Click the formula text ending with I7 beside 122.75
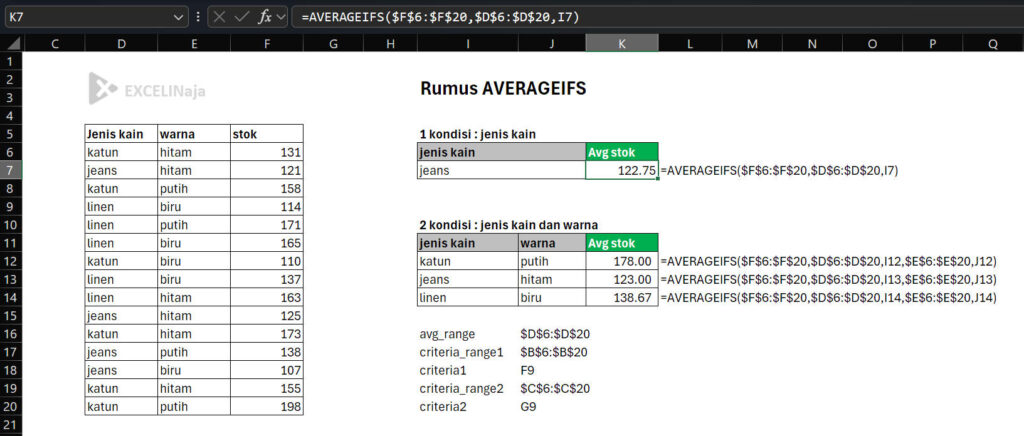 [780, 171]
